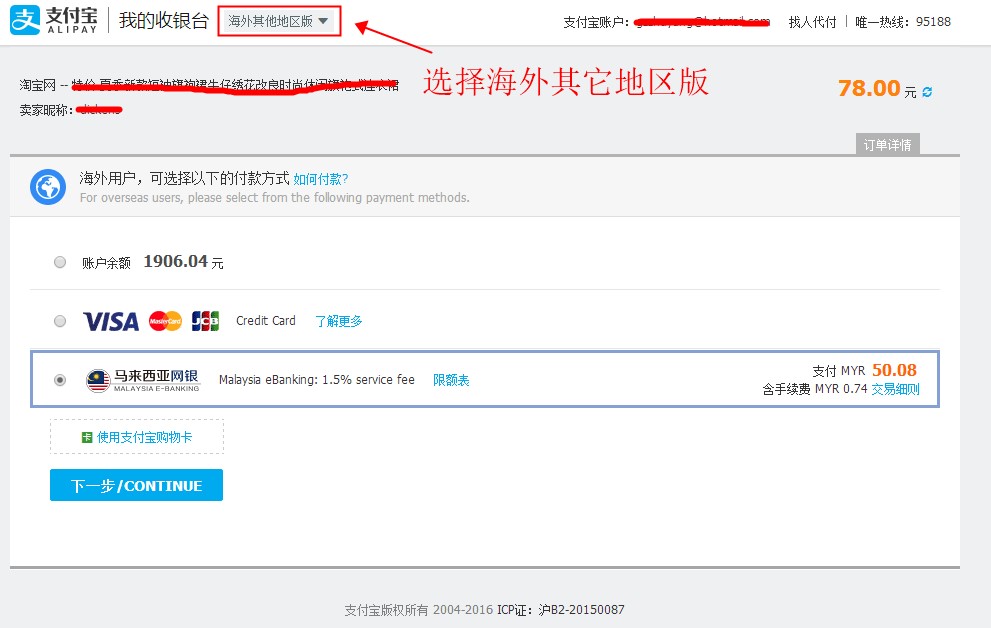The height and width of the screenshot is (628, 991).
Task: Click the account balance 1906.04 元
Action: click(x=183, y=262)
